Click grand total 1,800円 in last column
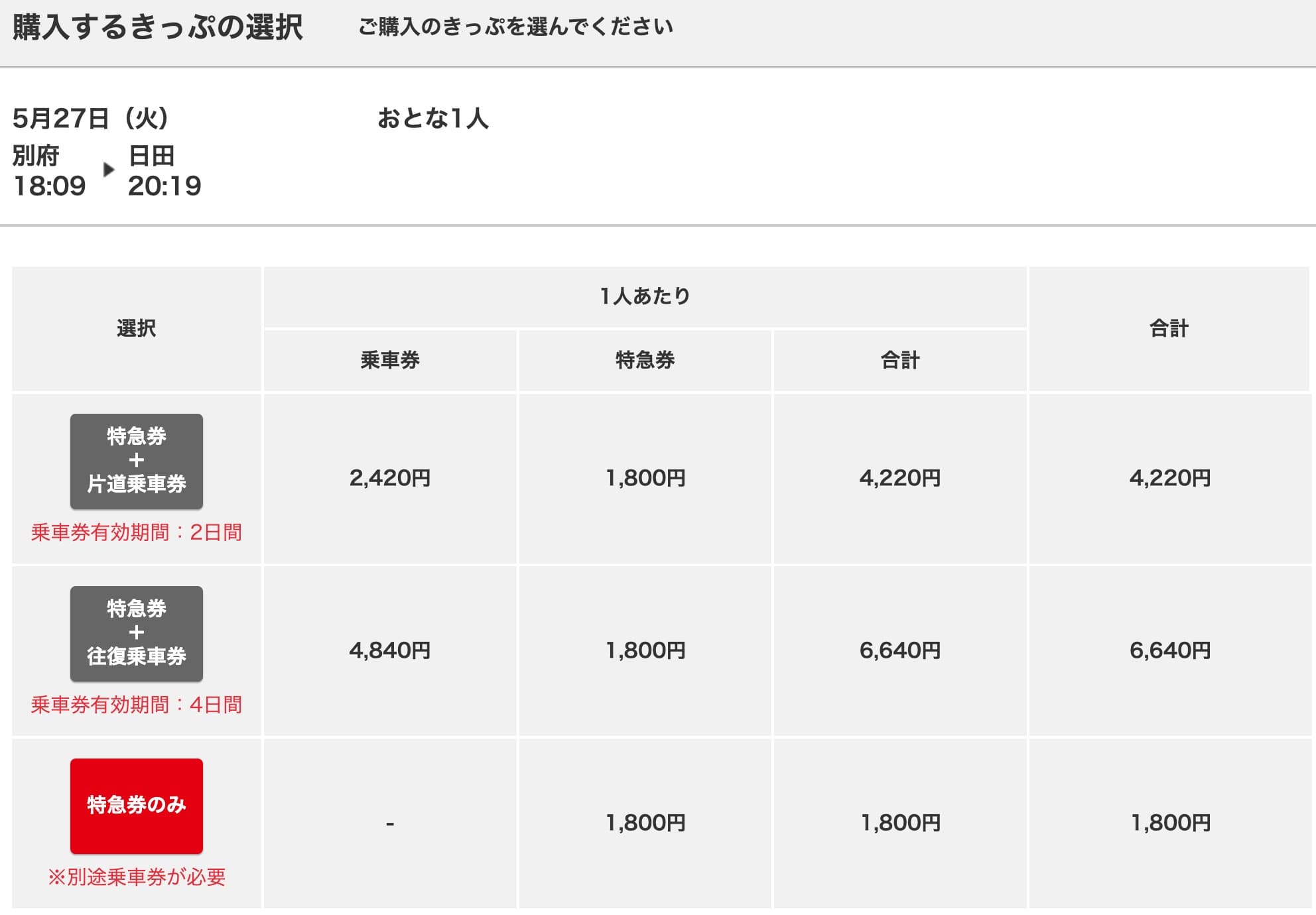Screen dimensions: 1316x915 [1170, 823]
